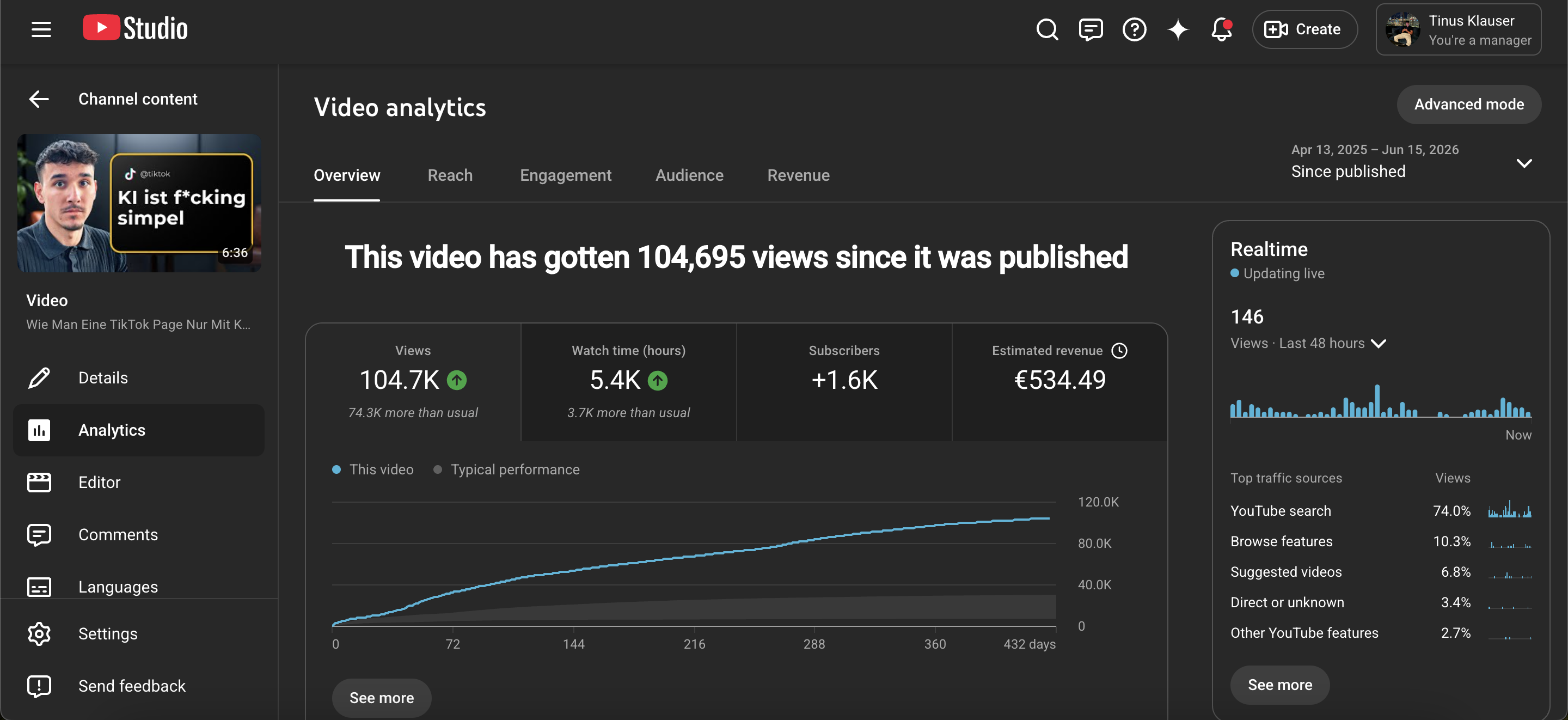Open the help question mark icon
The width and height of the screenshot is (1568, 720).
coord(1134,29)
